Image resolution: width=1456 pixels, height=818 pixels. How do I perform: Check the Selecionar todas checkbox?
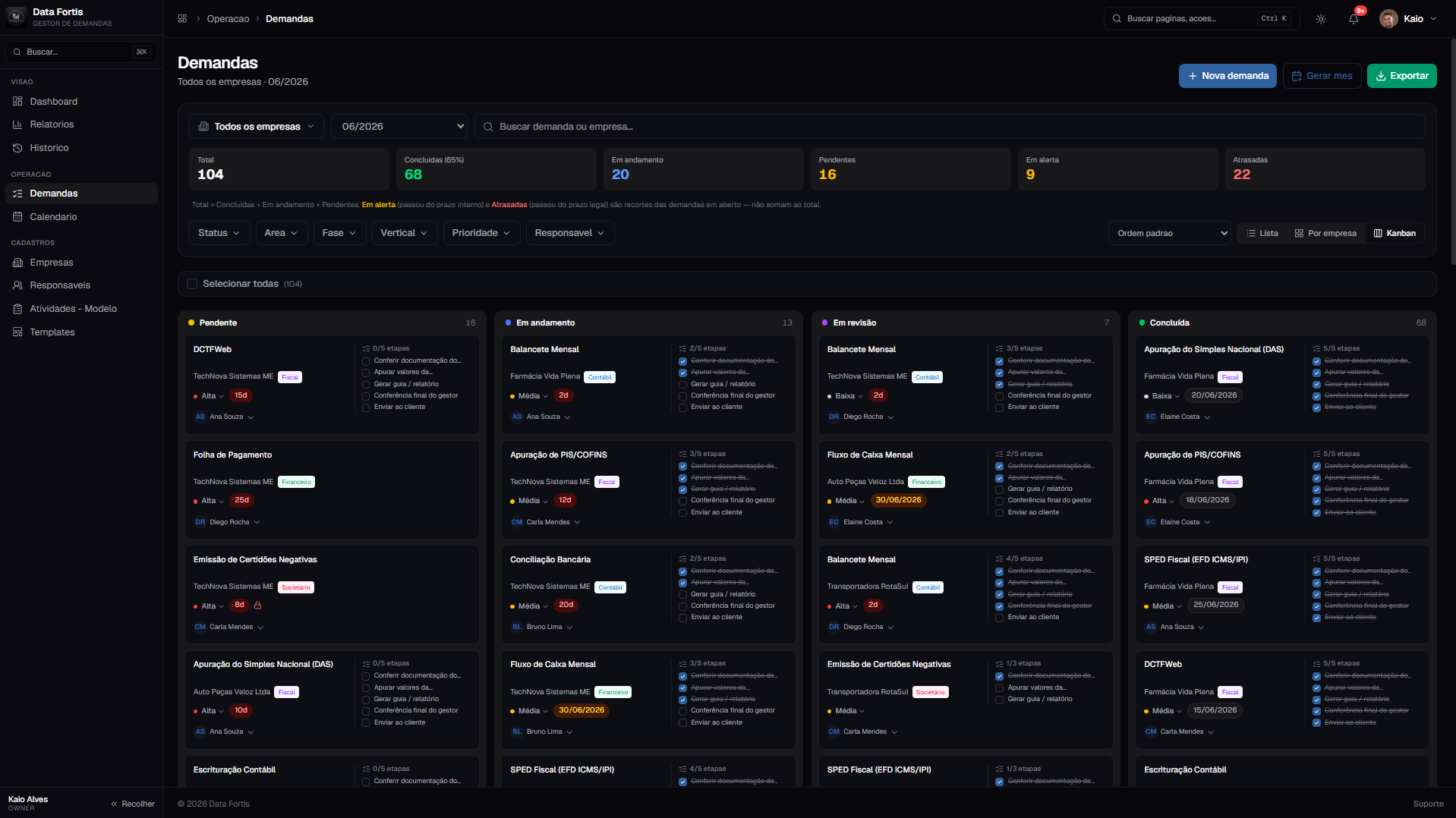pos(192,284)
